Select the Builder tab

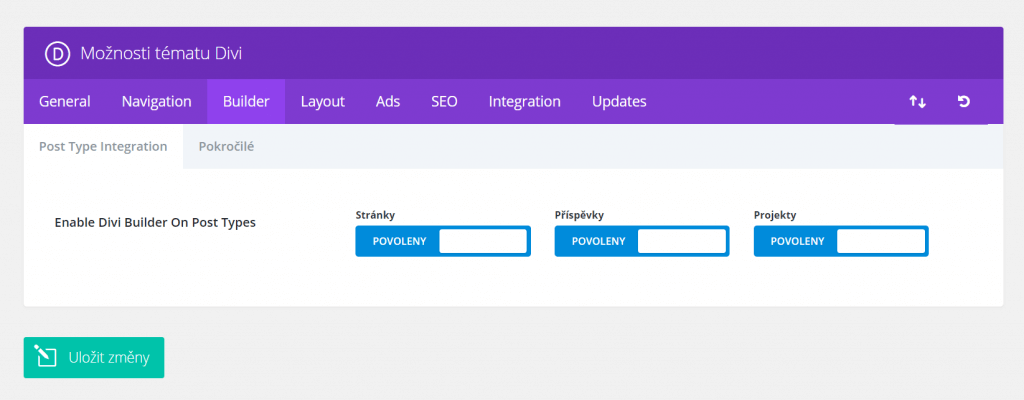click(246, 101)
